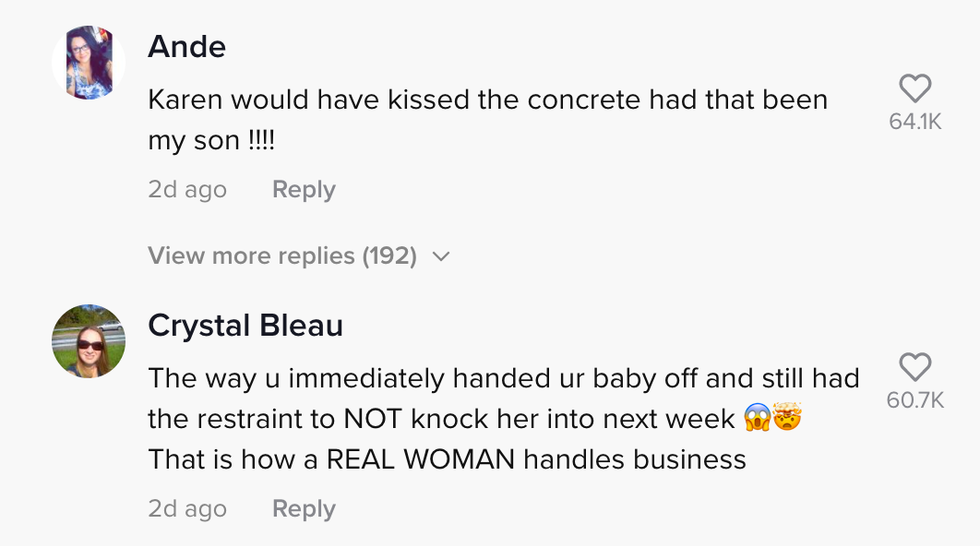Go to Crystal Bleau's username link
Image resolution: width=980 pixels, height=546 pixels.
(245, 325)
